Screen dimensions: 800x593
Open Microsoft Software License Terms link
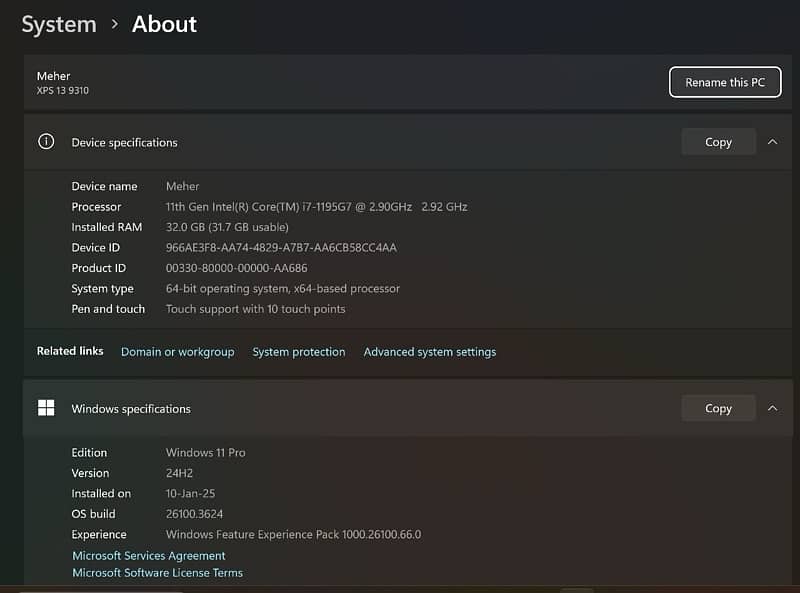158,573
